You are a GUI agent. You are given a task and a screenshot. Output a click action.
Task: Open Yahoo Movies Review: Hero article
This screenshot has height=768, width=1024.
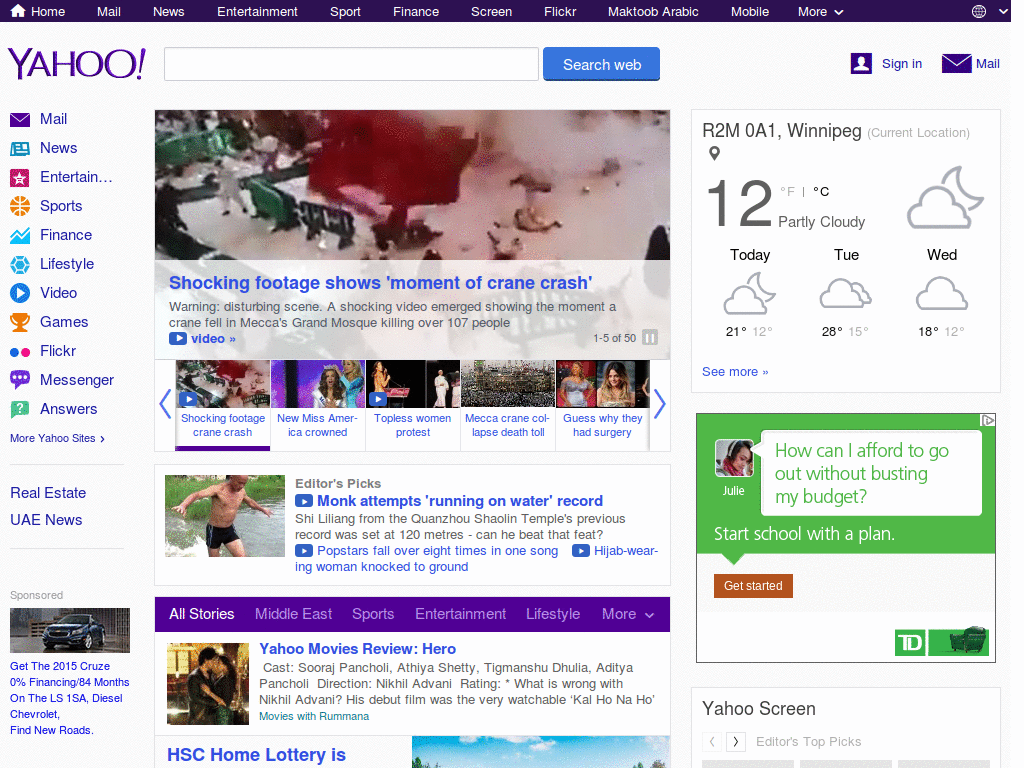click(357, 648)
